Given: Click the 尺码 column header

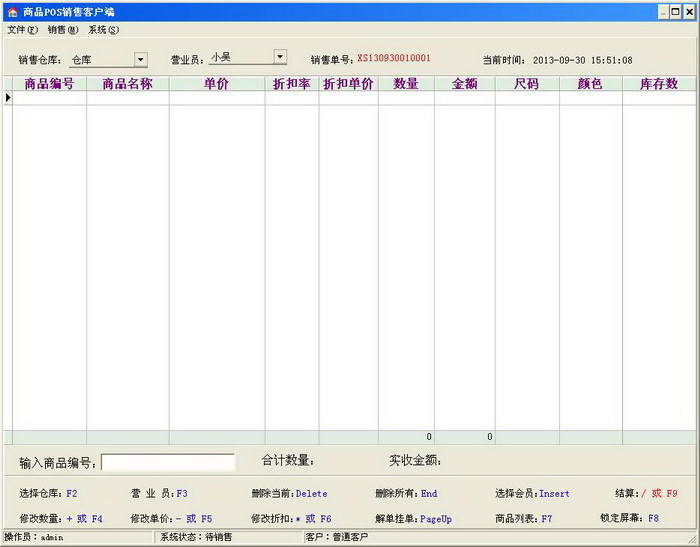Looking at the screenshot, I should [526, 84].
